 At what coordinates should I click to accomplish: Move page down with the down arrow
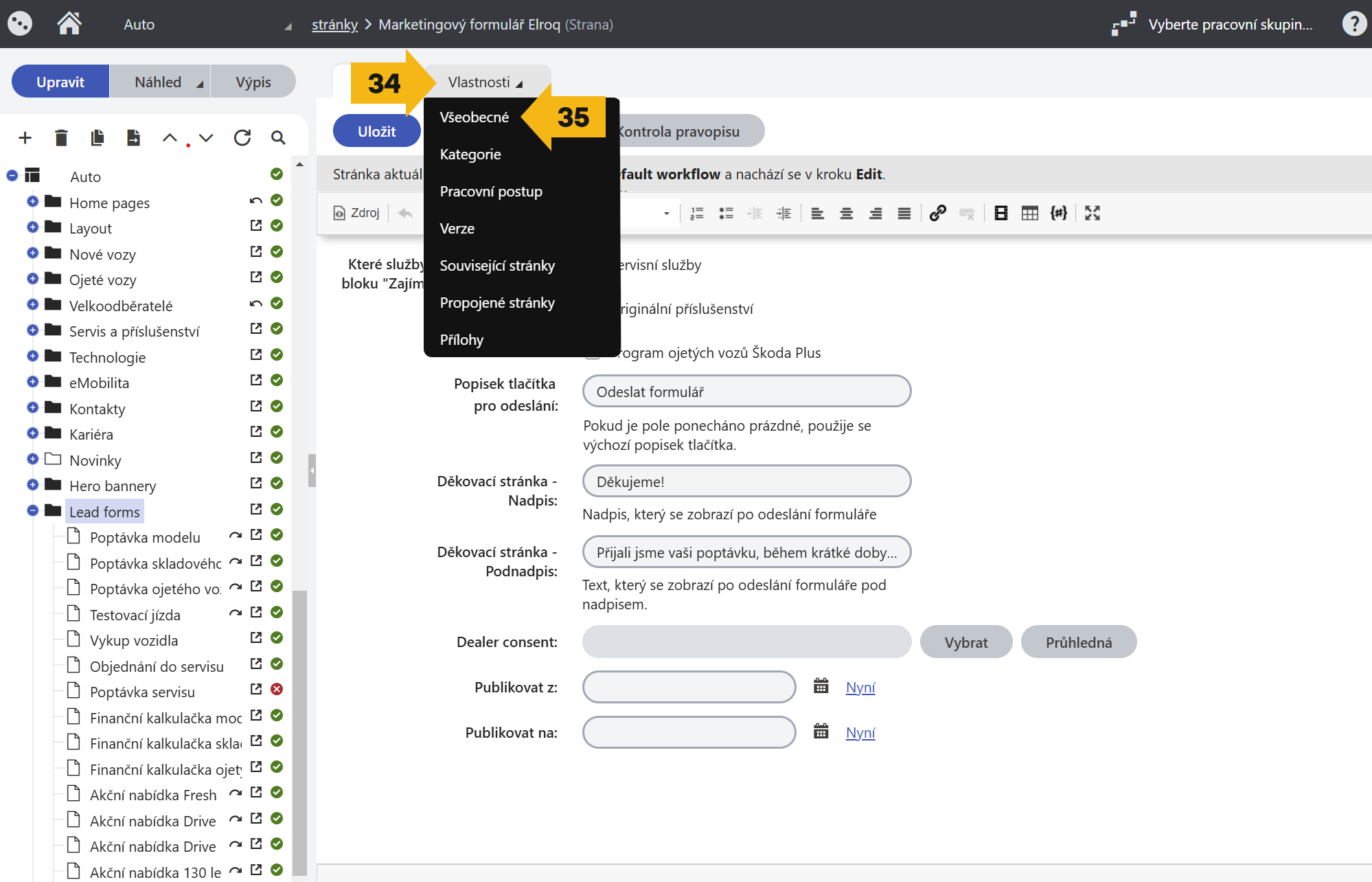pos(206,137)
